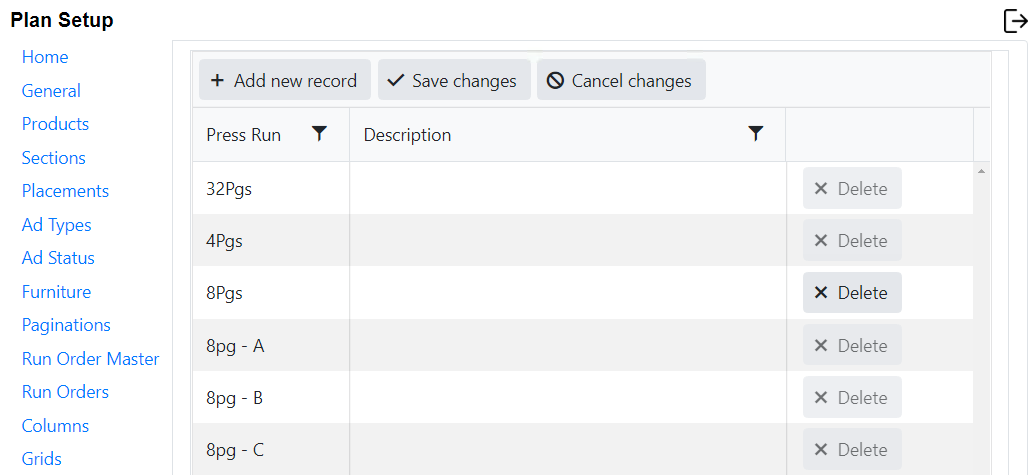Cancel changes in the grid
The height and width of the screenshot is (475, 1034).
tap(620, 81)
